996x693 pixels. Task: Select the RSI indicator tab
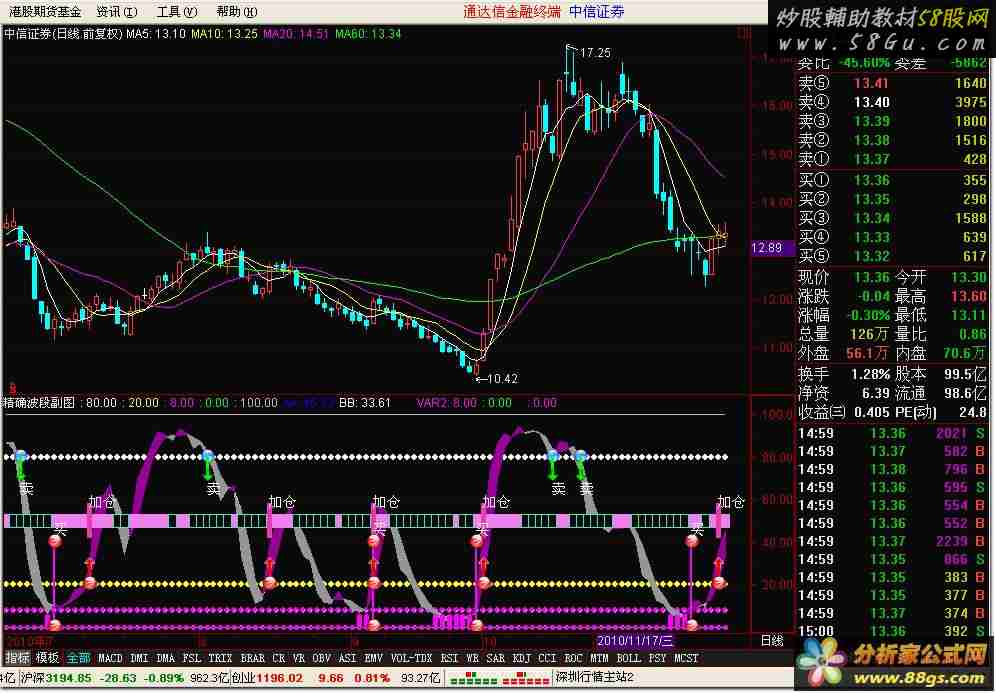click(449, 658)
